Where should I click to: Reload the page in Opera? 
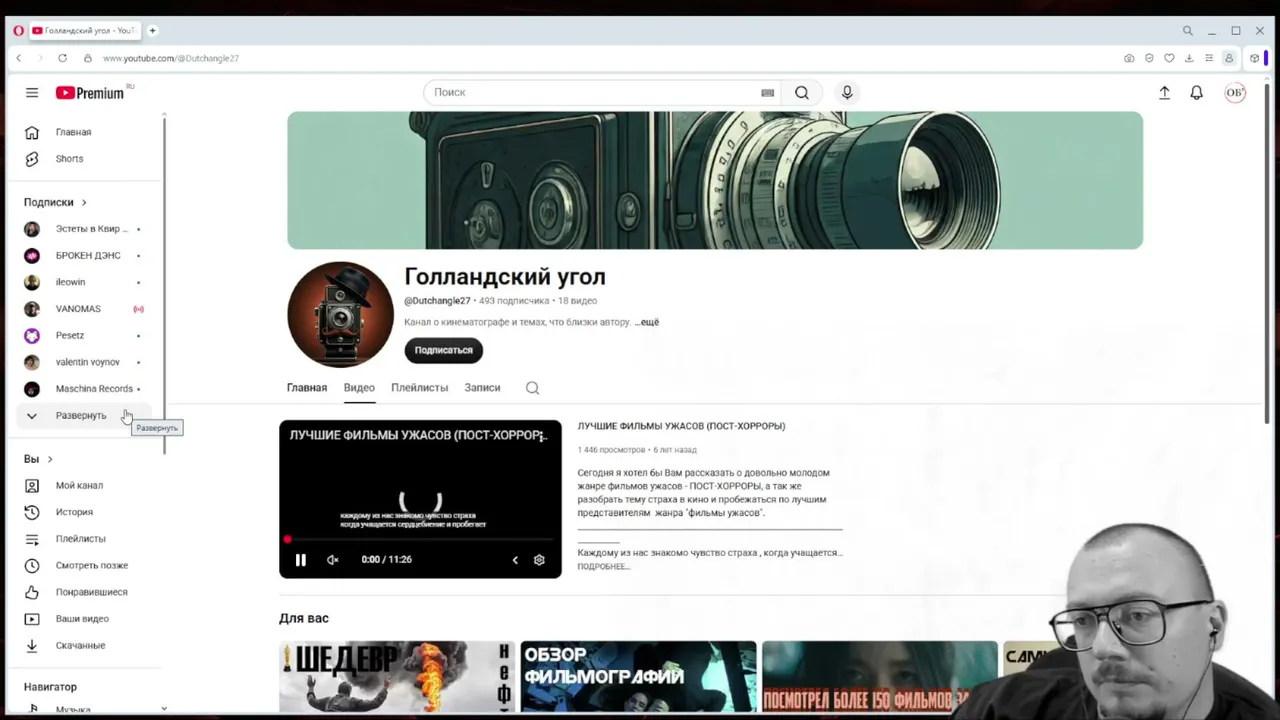pos(62,58)
